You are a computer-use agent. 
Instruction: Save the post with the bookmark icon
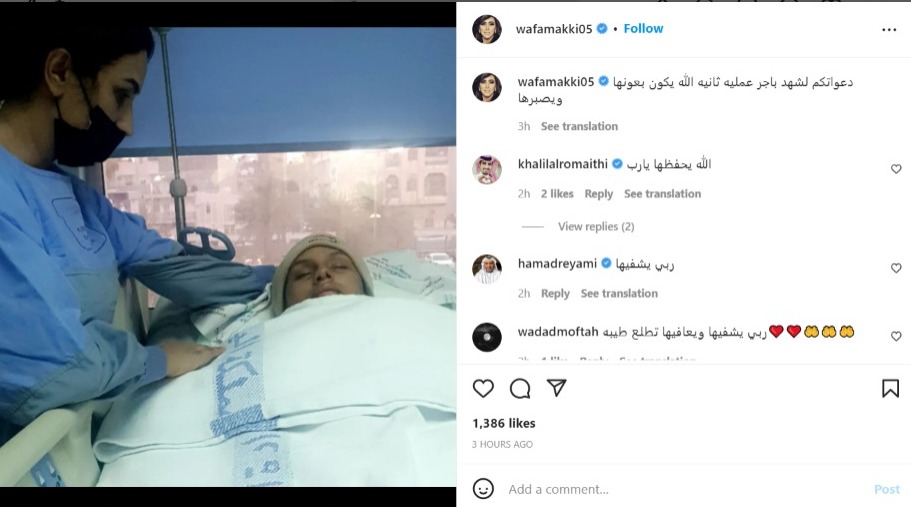click(x=890, y=389)
